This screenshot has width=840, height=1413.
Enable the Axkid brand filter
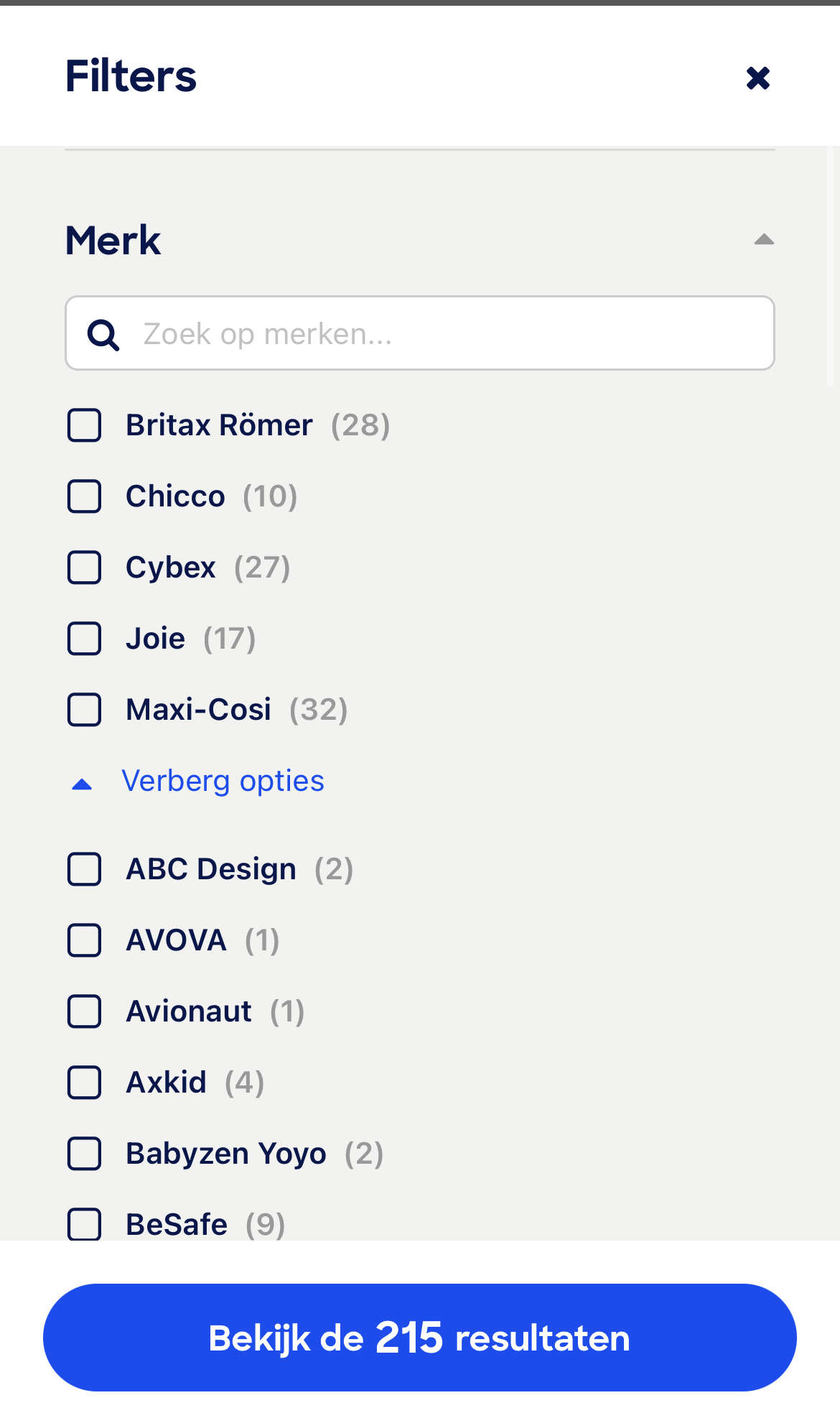(x=84, y=1083)
